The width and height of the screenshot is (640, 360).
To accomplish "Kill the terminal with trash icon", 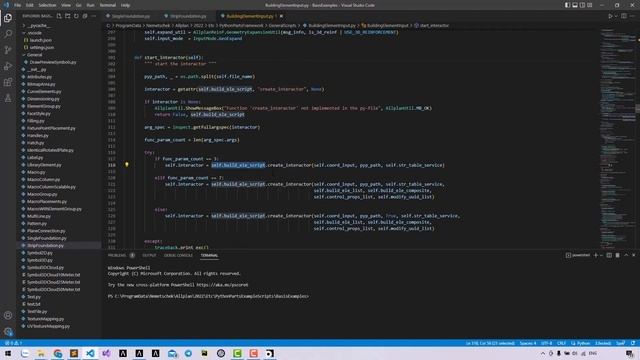I will coord(618,255).
